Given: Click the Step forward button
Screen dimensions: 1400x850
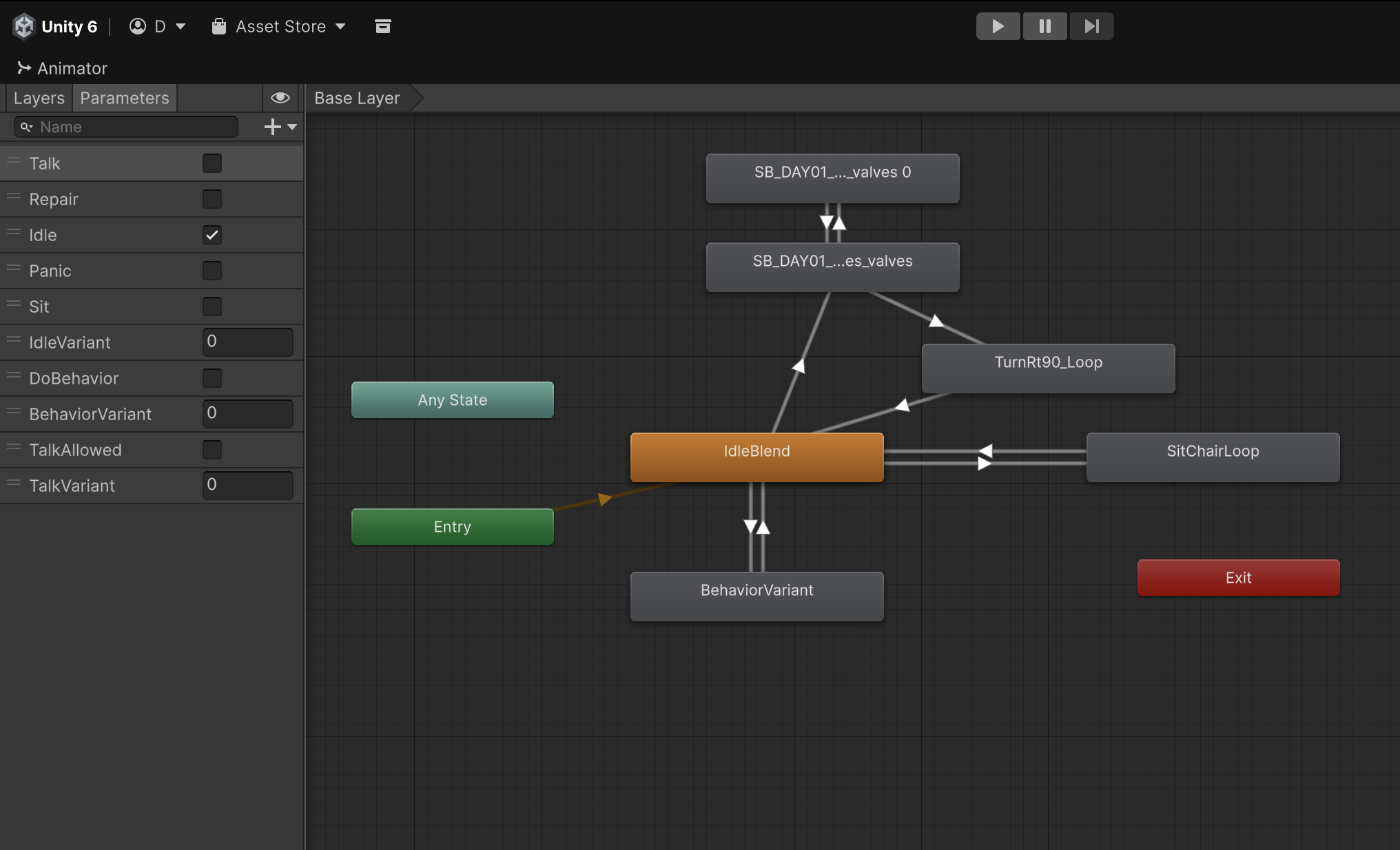Looking at the screenshot, I should pyautogui.click(x=1091, y=26).
